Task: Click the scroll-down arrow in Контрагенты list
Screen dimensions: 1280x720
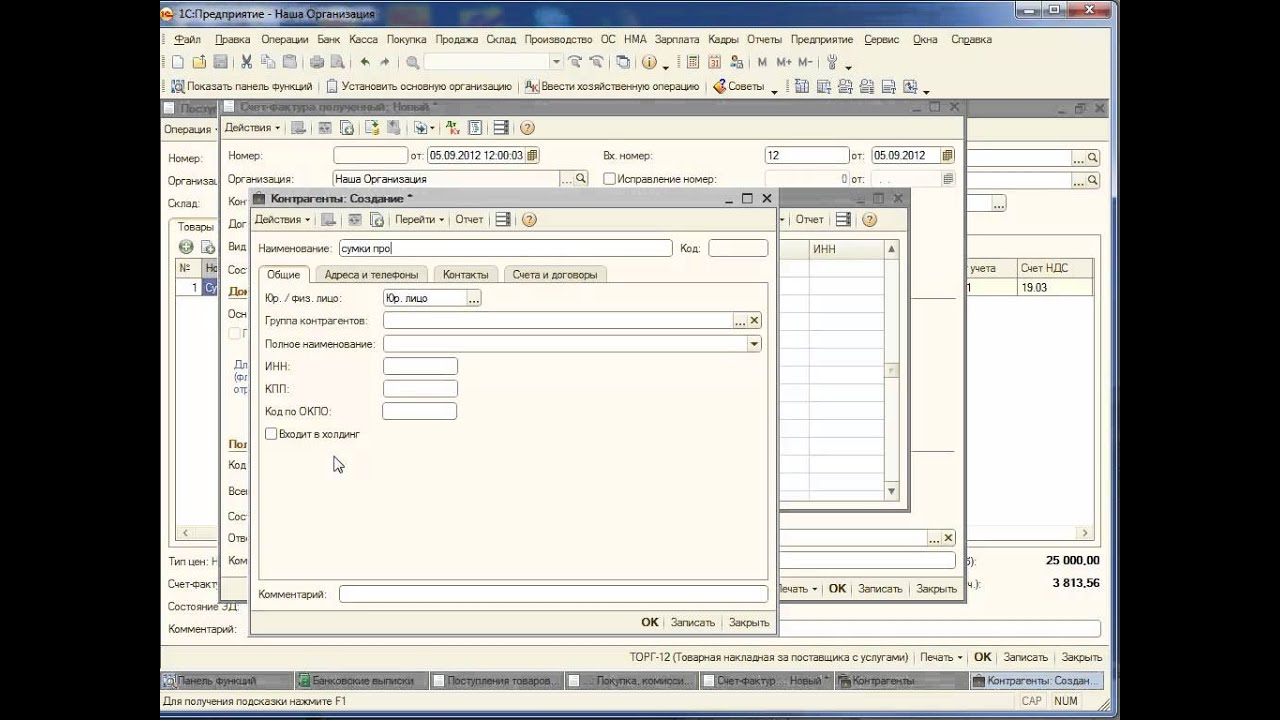Action: (x=892, y=492)
